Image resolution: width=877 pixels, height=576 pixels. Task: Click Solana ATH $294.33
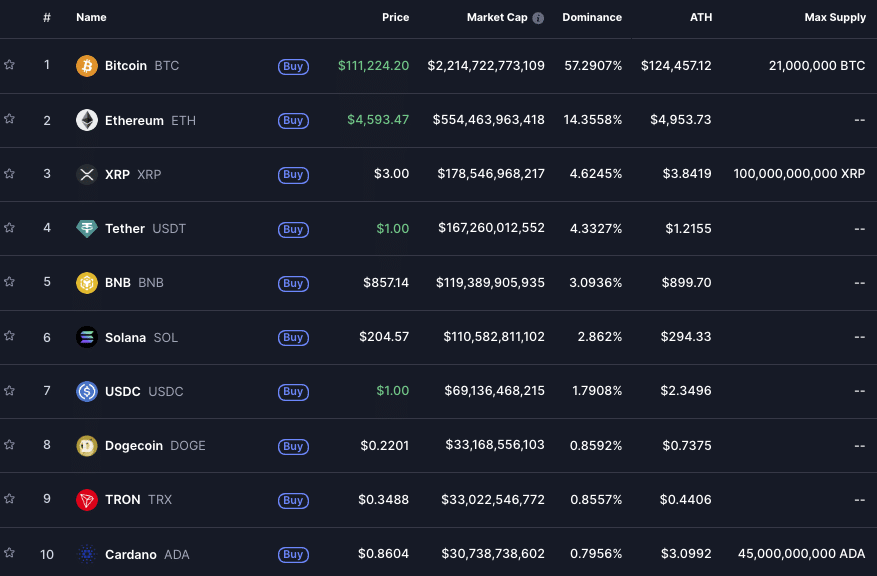click(x=686, y=337)
